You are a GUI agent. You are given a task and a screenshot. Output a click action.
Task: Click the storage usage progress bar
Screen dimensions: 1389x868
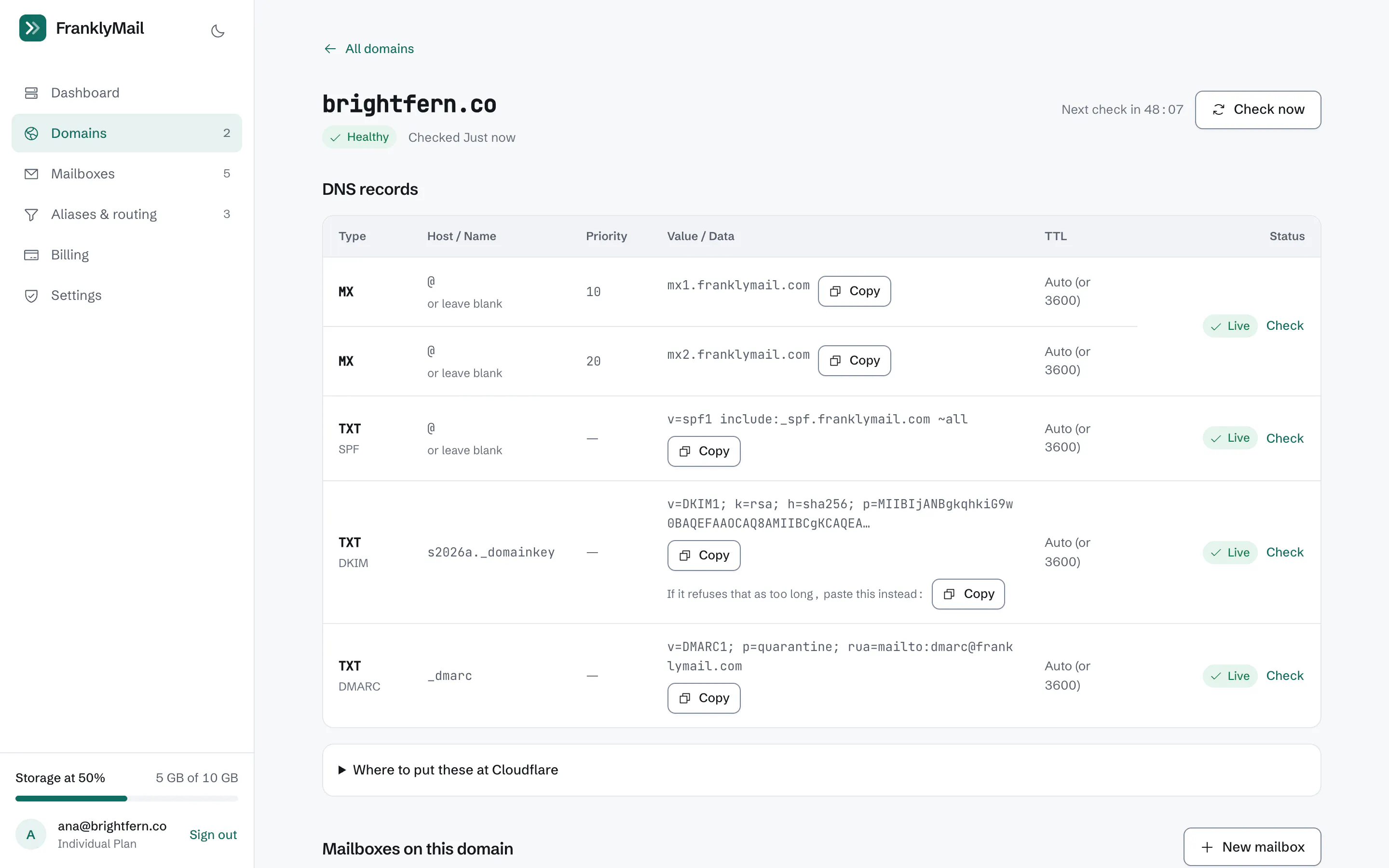coord(127,799)
